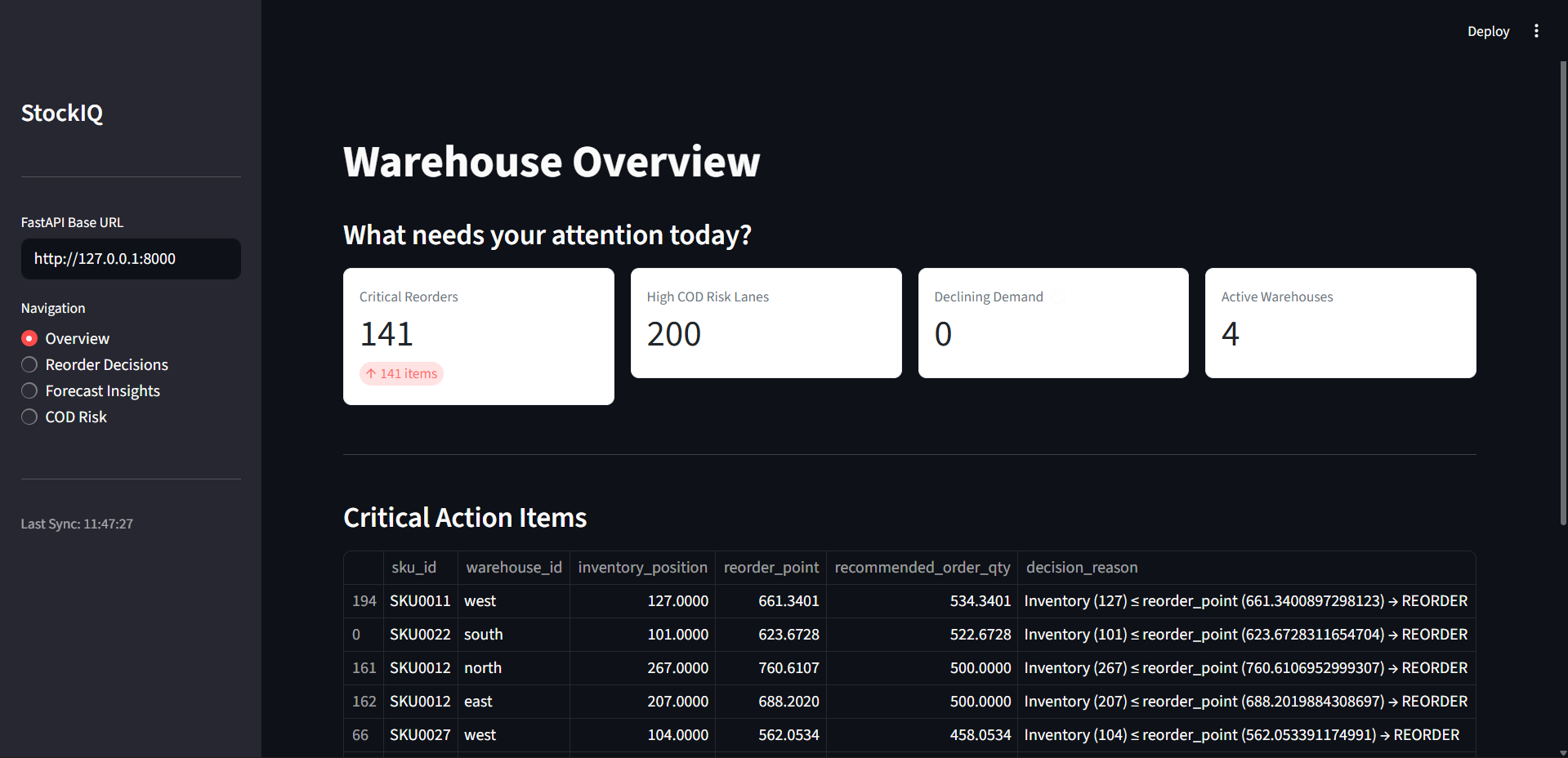Click the Critical Reorders metric card
The image size is (1568, 758).
tap(478, 335)
